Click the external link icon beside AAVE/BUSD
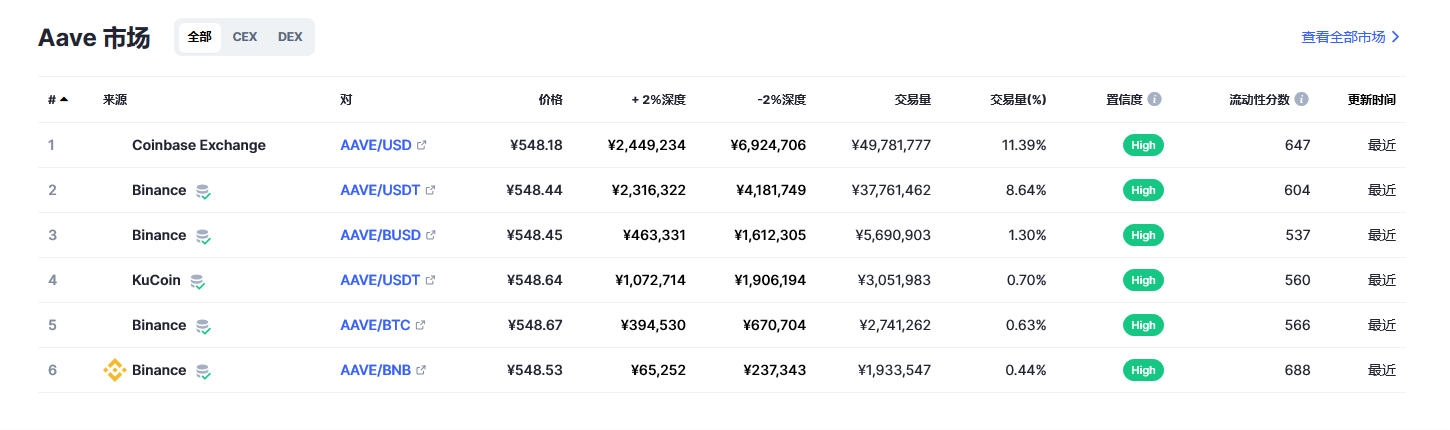Screen dimensions: 1450x430 click(x=431, y=235)
